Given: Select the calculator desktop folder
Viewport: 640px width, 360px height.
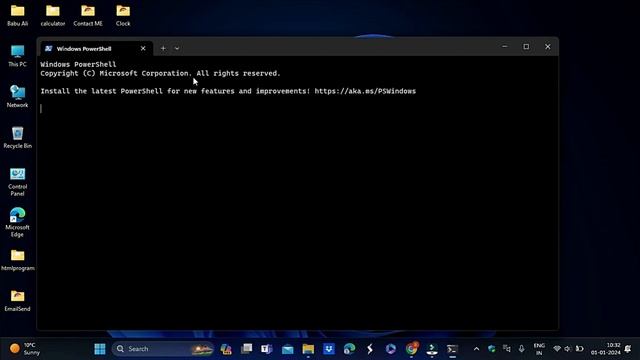Looking at the screenshot, I should [53, 16].
